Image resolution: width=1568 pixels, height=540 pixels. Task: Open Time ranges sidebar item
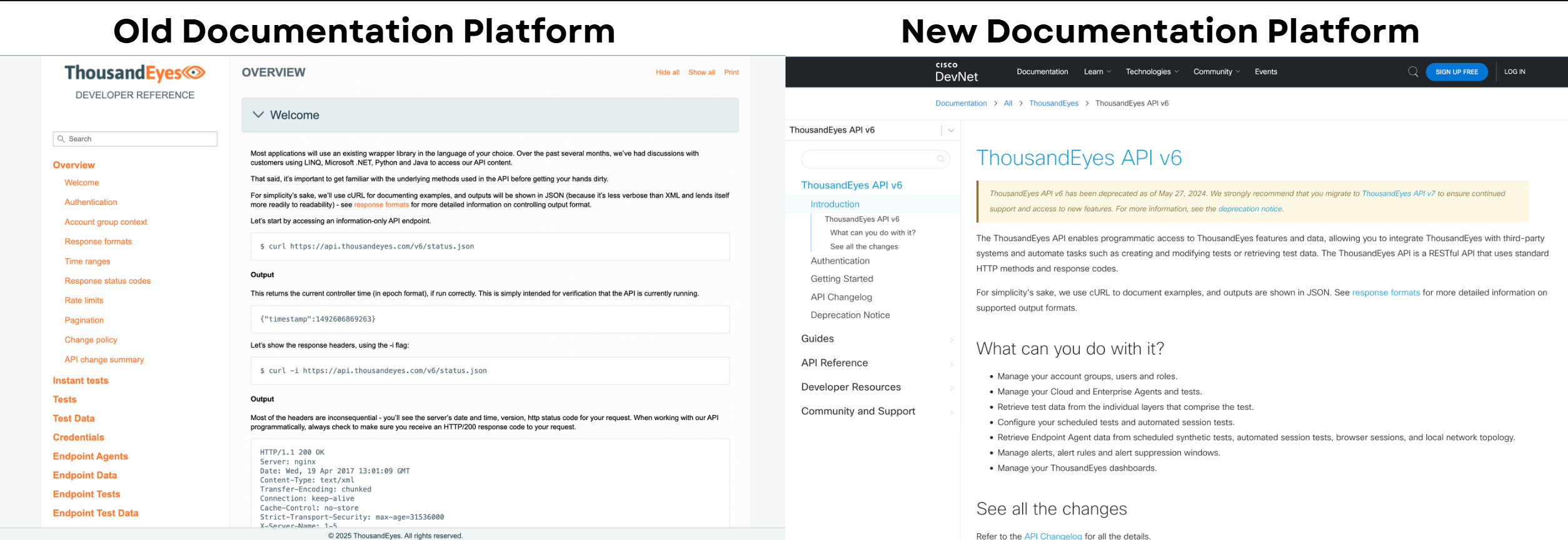click(x=87, y=261)
